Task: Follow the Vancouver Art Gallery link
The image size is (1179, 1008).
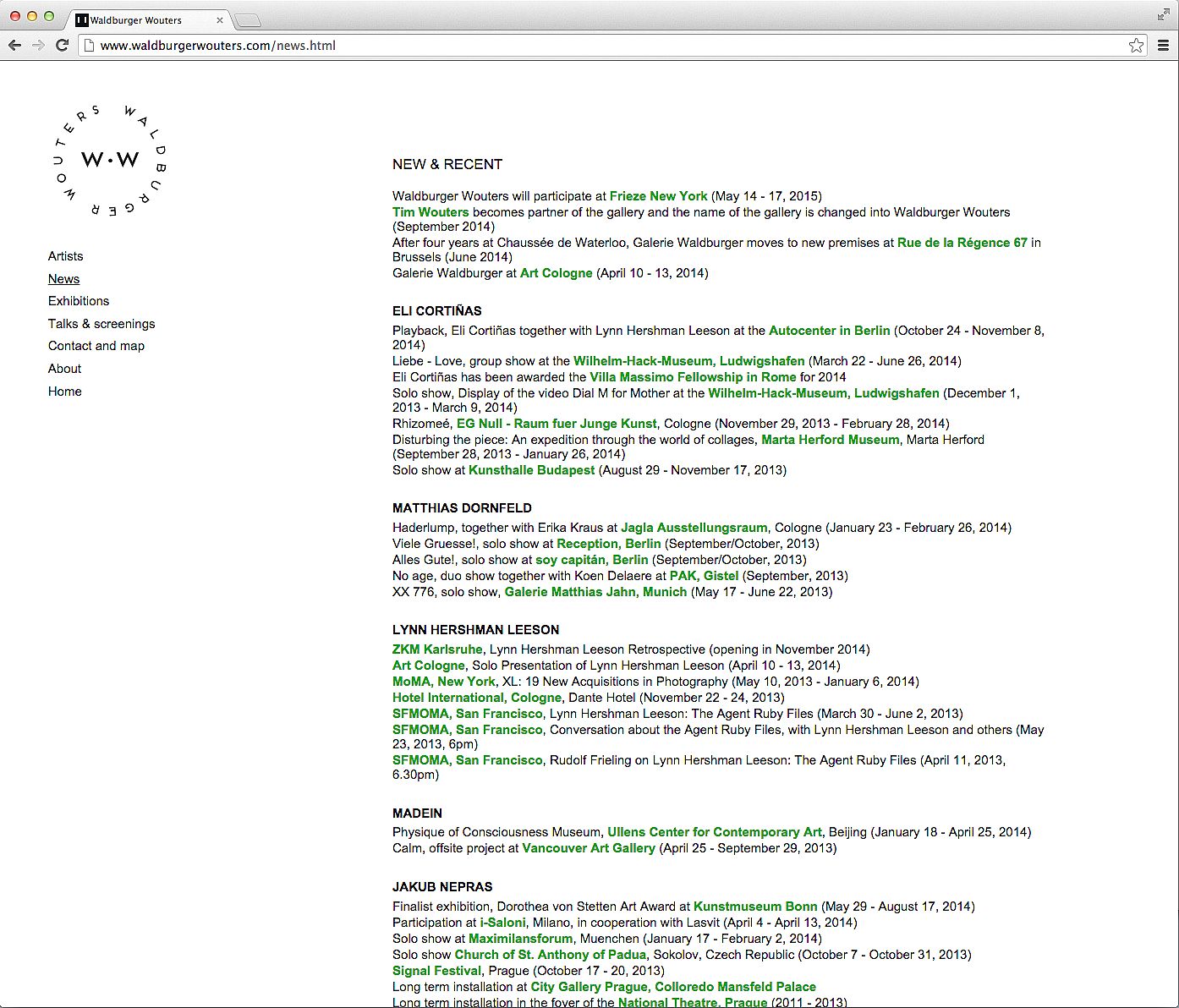Action: 589,848
